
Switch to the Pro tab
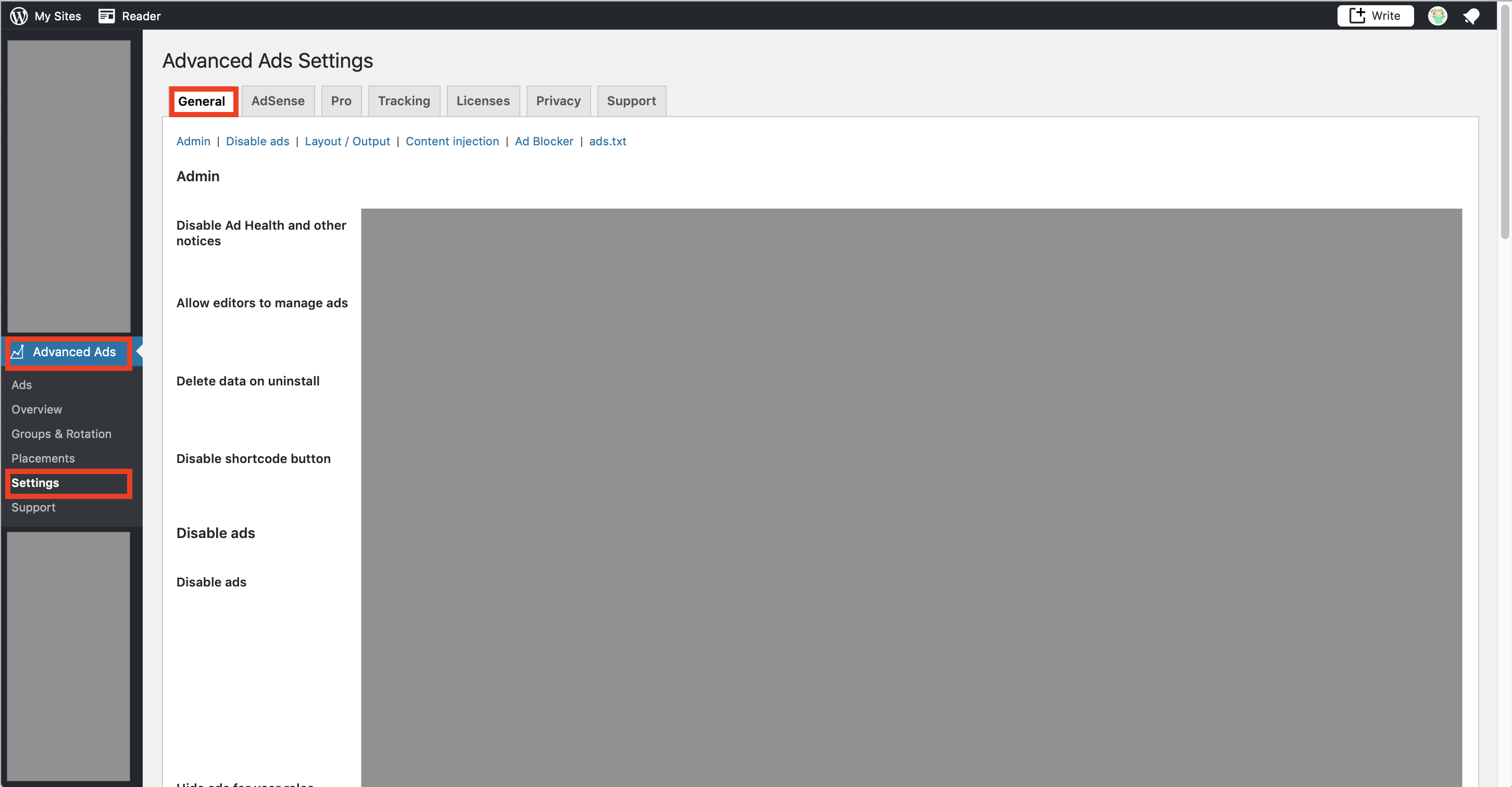coord(341,101)
